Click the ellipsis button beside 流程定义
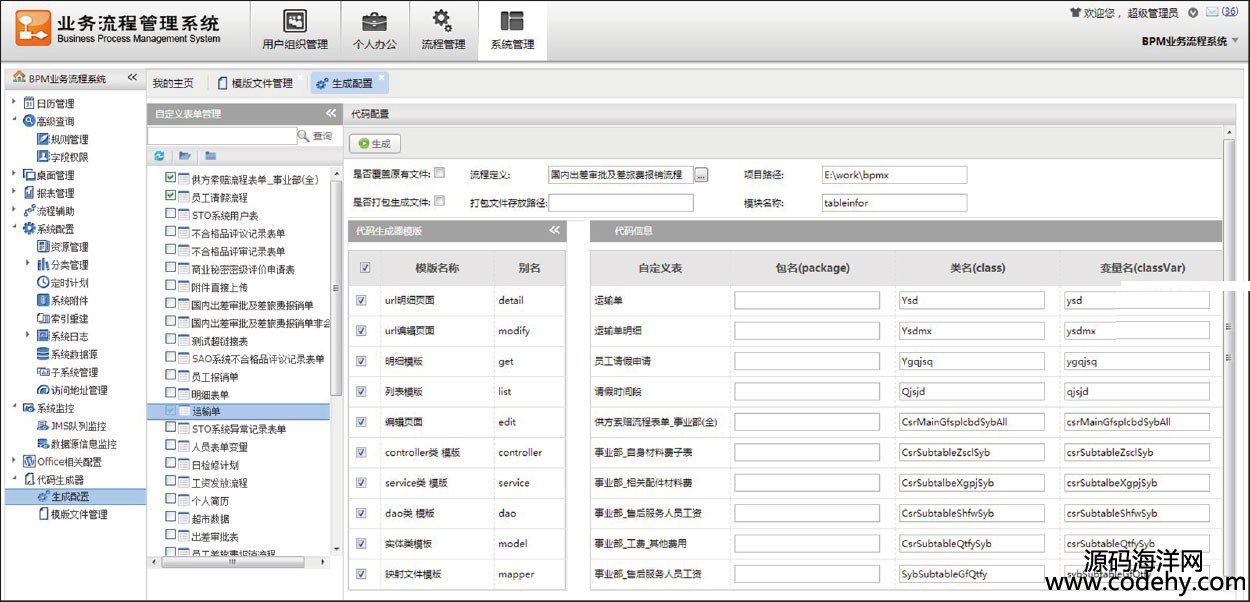The image size is (1250, 602). (701, 175)
